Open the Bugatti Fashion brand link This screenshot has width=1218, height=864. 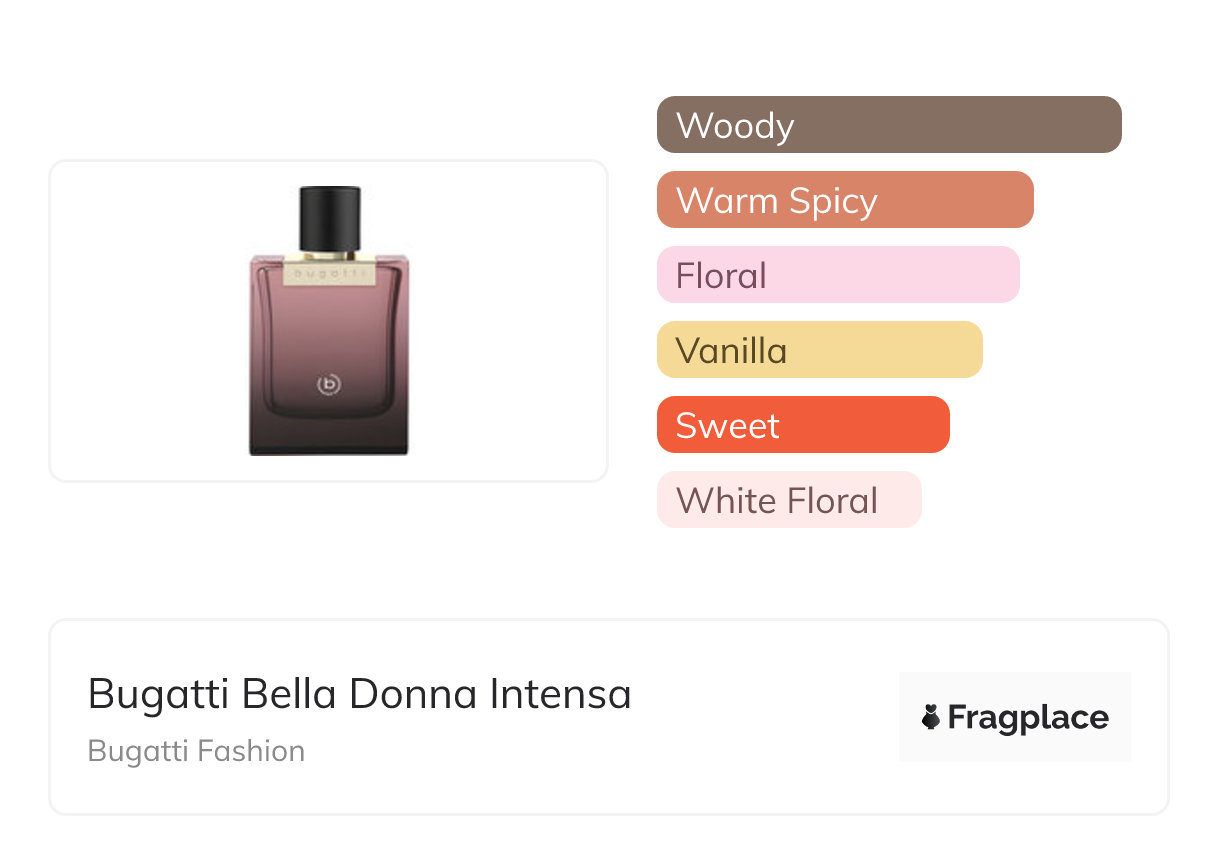click(196, 751)
